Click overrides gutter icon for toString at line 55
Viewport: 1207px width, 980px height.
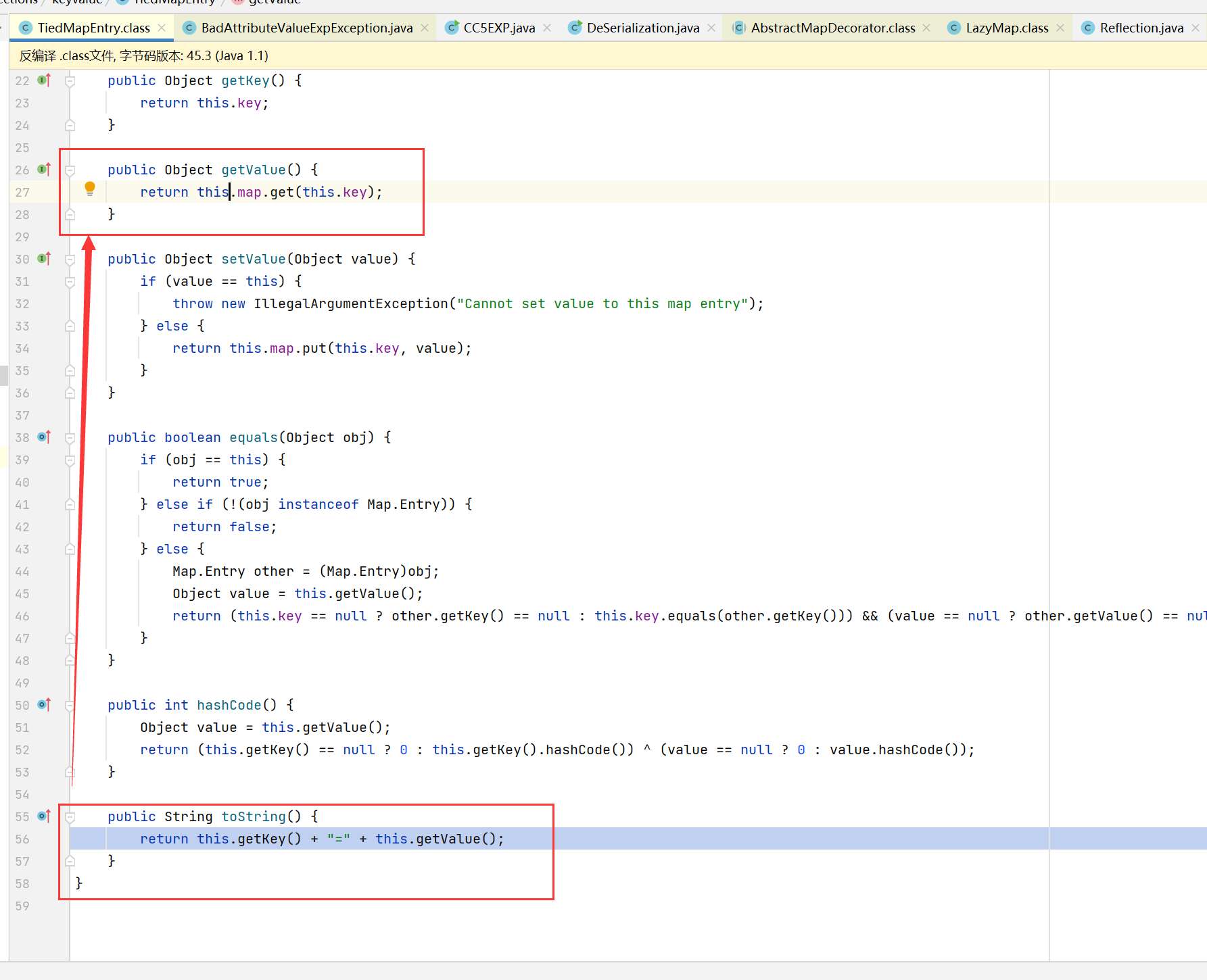44,816
